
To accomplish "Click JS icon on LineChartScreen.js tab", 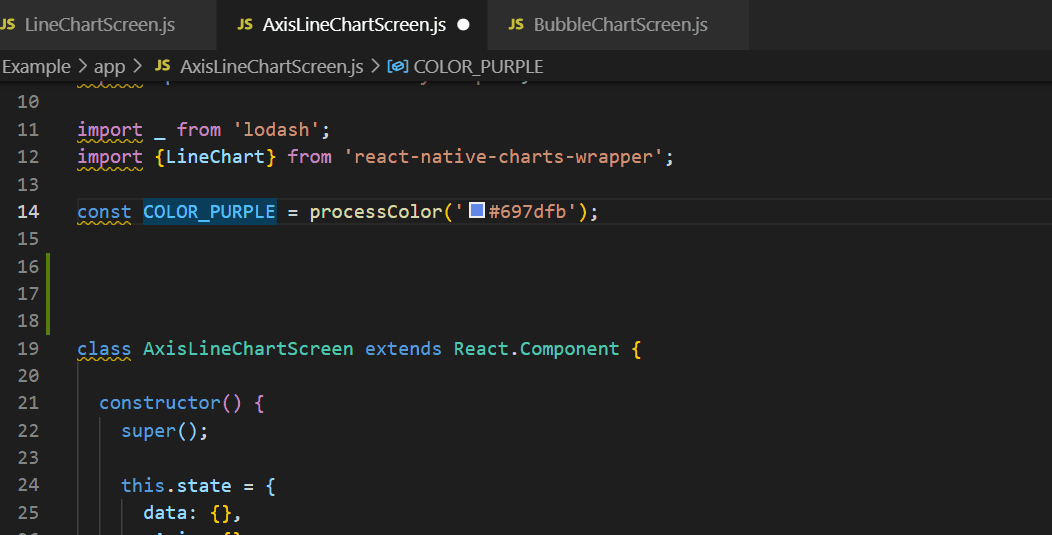I will coord(7,25).
